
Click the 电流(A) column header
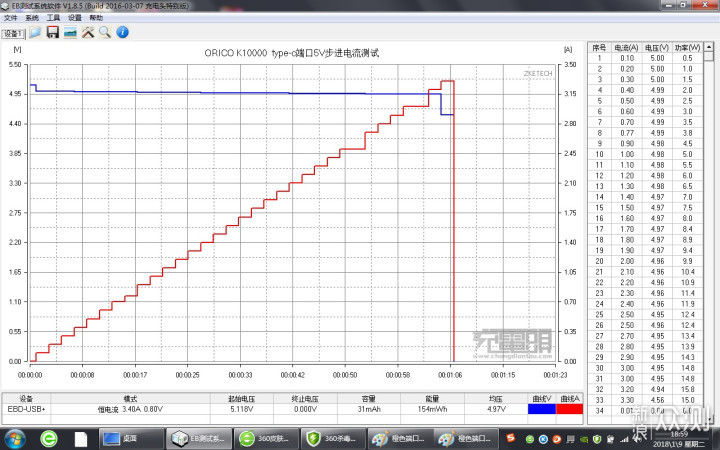coord(626,47)
